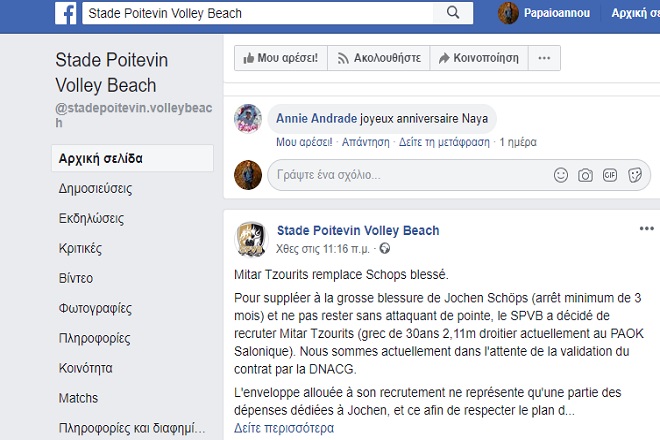Open Κριτικές in sidebar
Screen dimensions: 660x440
click(80, 248)
